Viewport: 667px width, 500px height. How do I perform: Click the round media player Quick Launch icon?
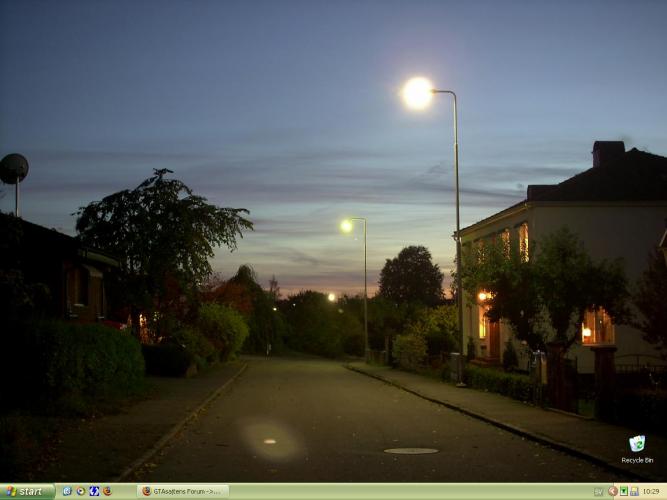(81, 491)
